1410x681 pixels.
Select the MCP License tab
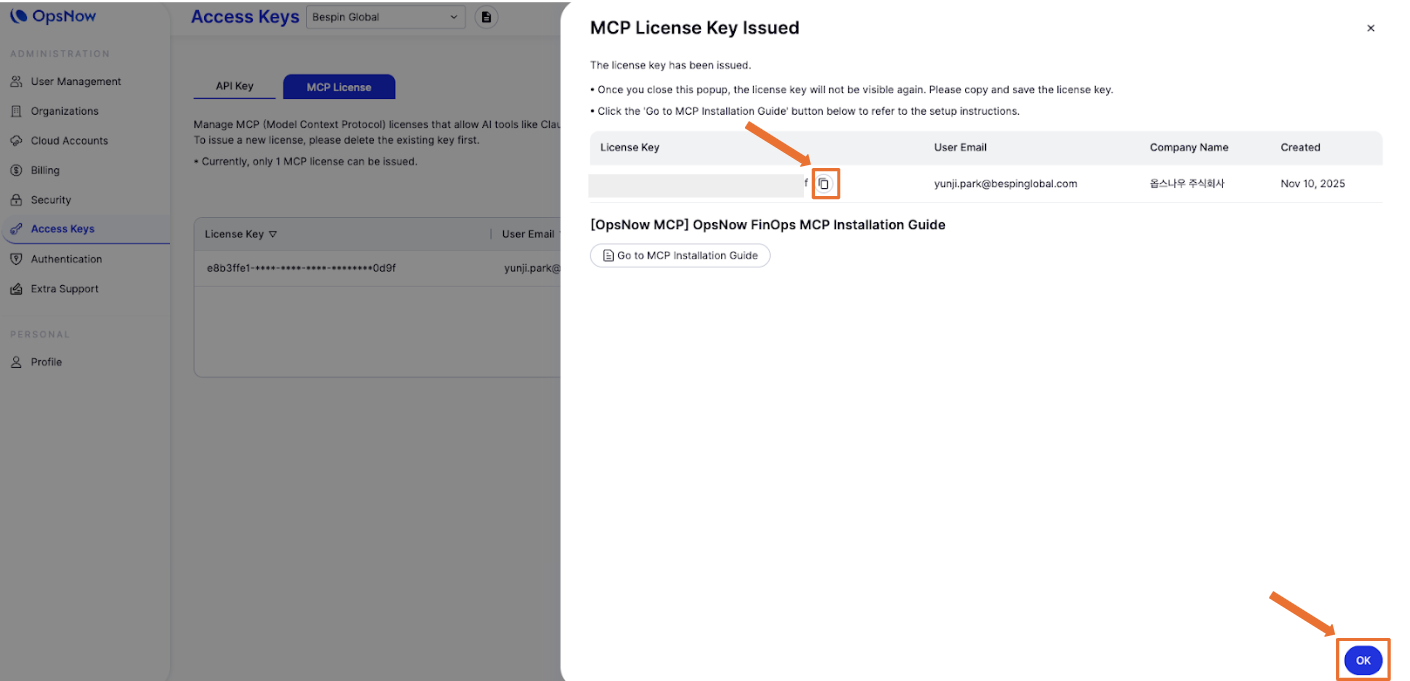coord(339,87)
